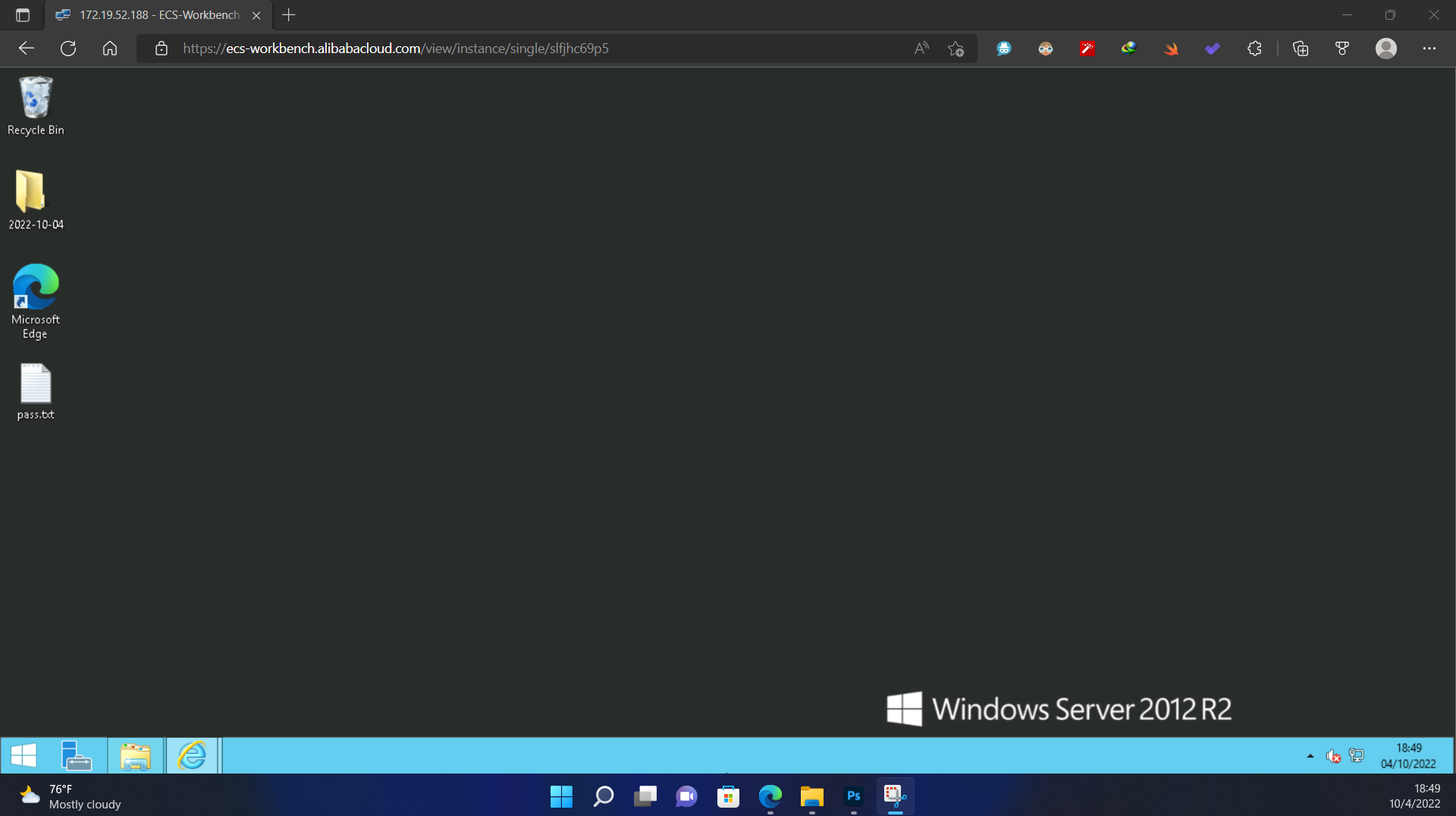The image size is (1456, 816).
Task: Open the host clock showing 10/4/2022
Action: coord(1414,796)
